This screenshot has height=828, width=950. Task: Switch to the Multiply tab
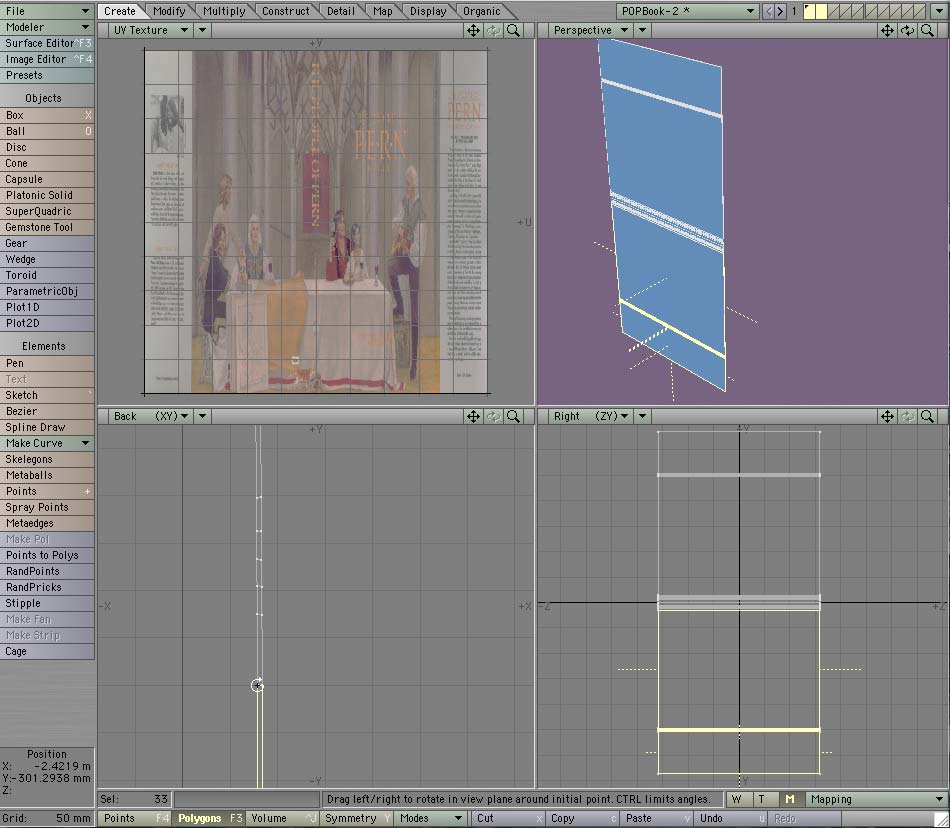(224, 11)
